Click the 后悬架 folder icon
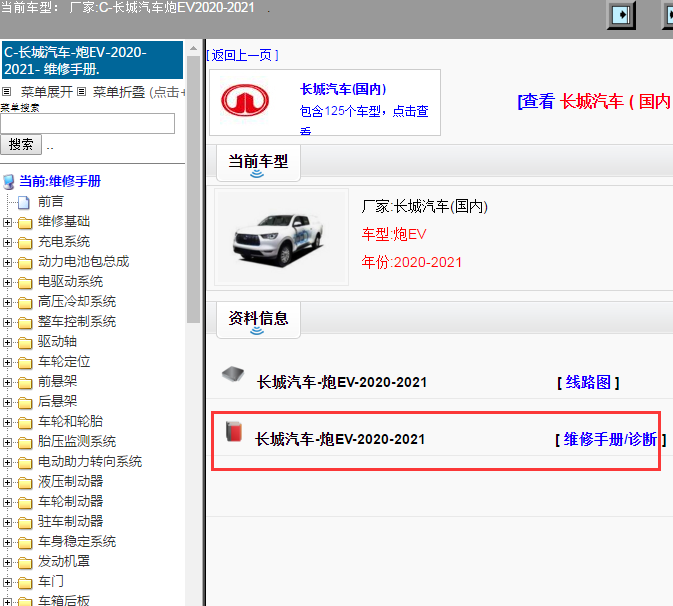The width and height of the screenshot is (673, 606). click(25, 403)
